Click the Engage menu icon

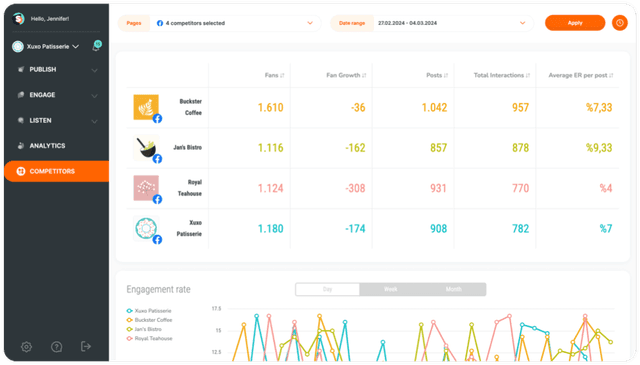point(21,95)
